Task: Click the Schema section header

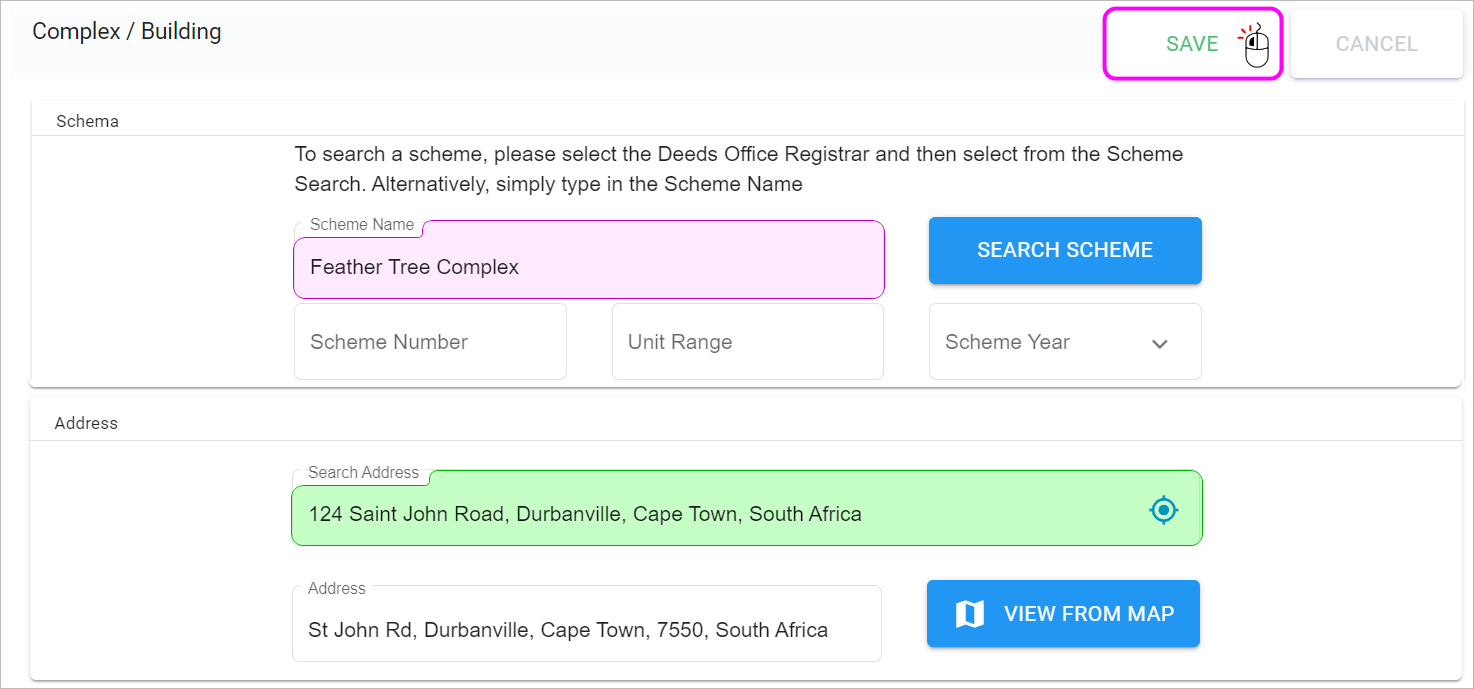Action: pyautogui.click(x=87, y=121)
